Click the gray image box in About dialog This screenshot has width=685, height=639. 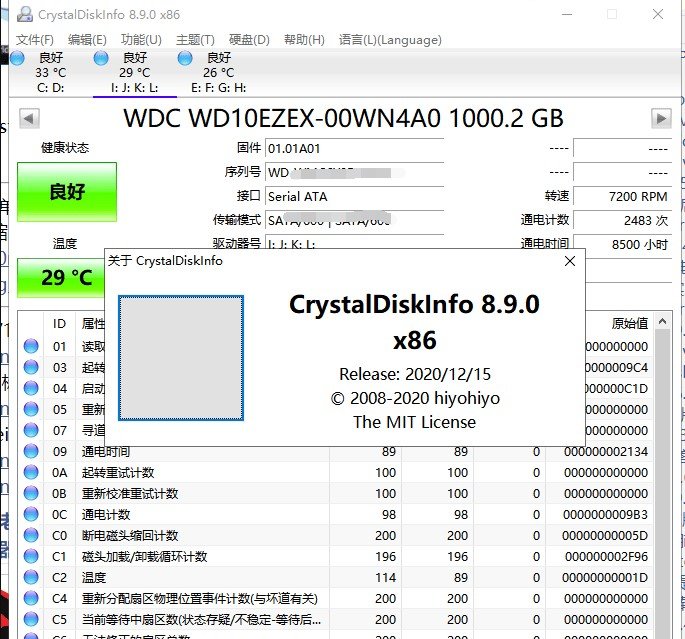(181, 358)
